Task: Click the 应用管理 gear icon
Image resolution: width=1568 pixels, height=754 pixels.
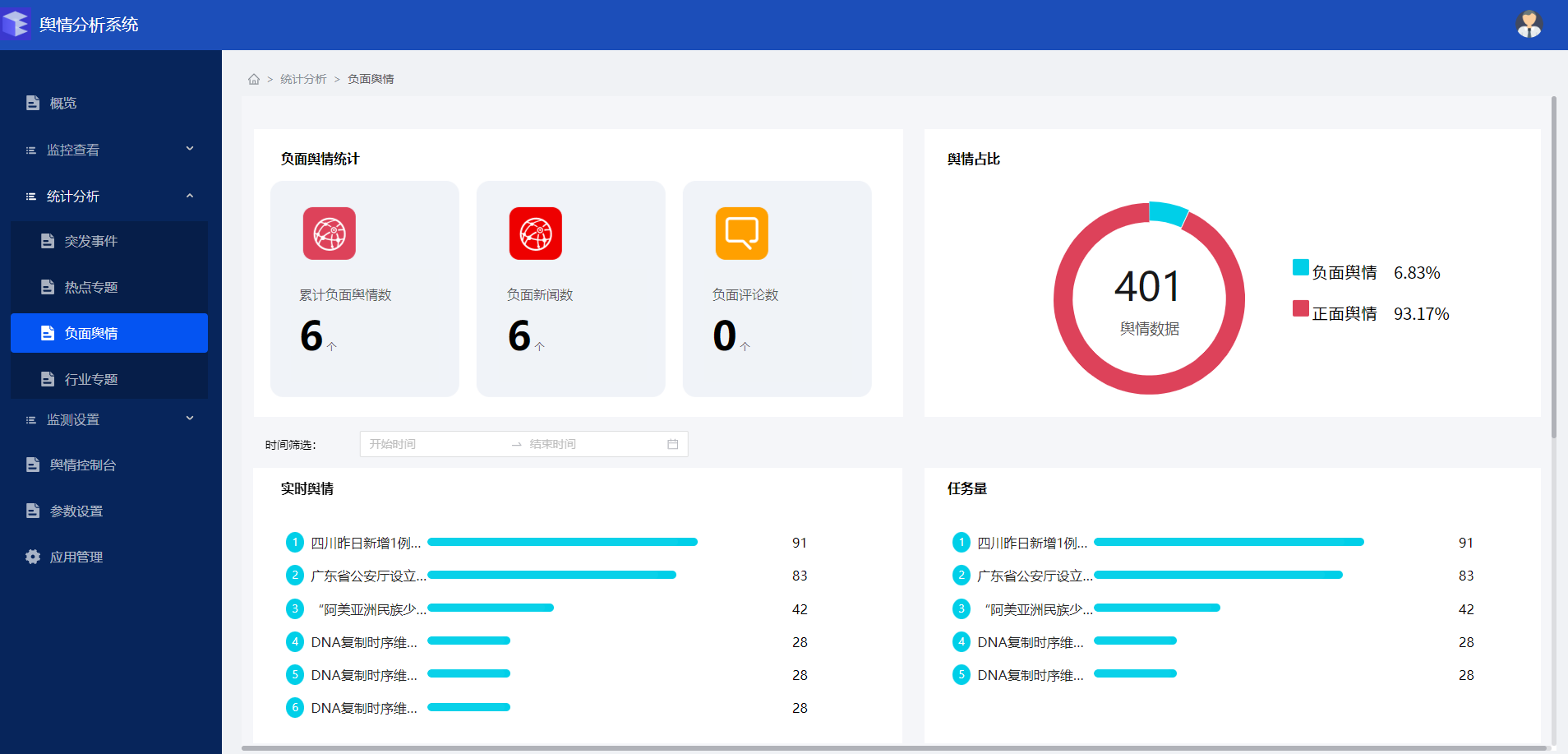Action: [33, 557]
